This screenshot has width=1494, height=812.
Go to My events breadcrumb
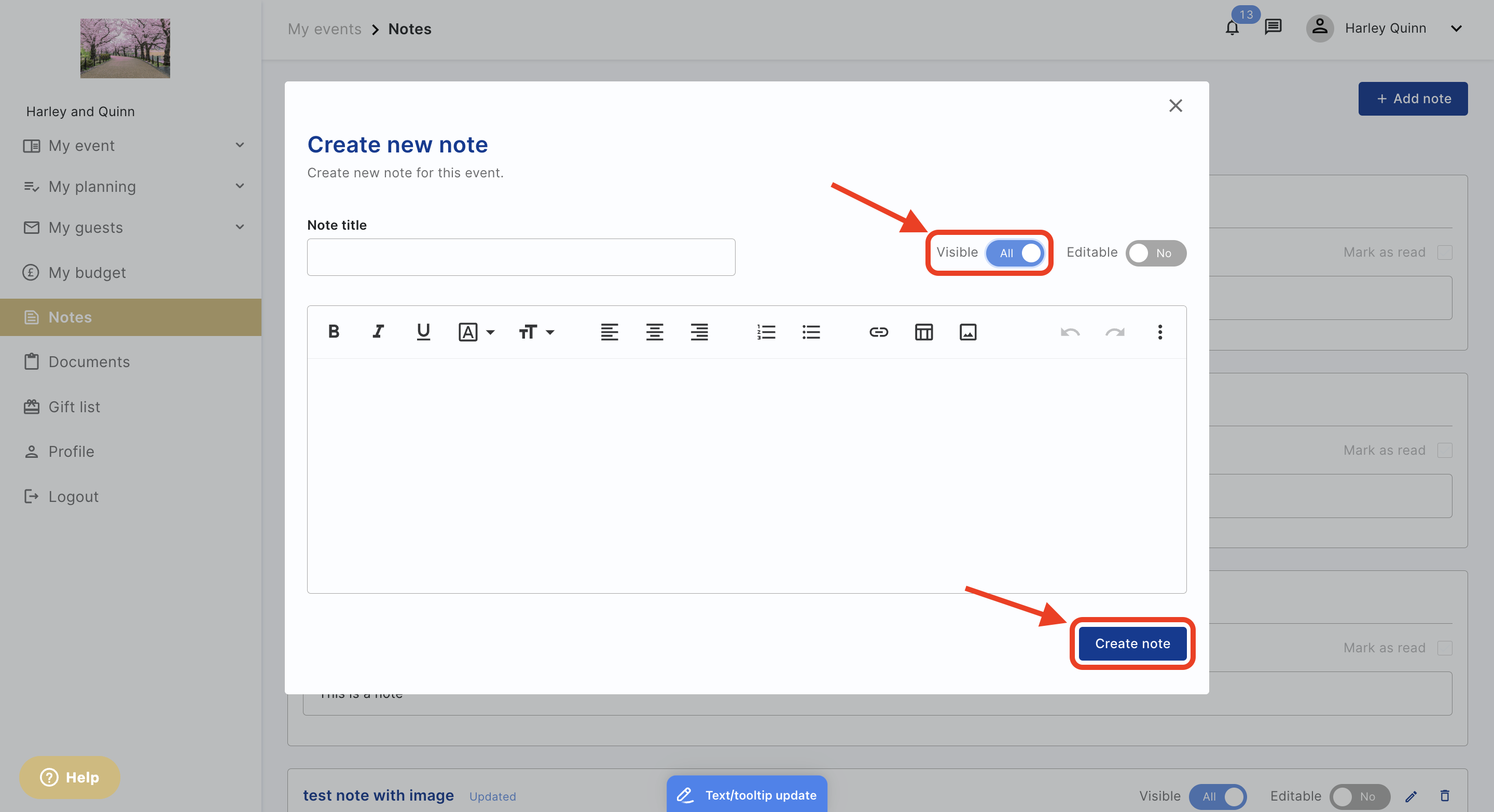pyautogui.click(x=324, y=29)
